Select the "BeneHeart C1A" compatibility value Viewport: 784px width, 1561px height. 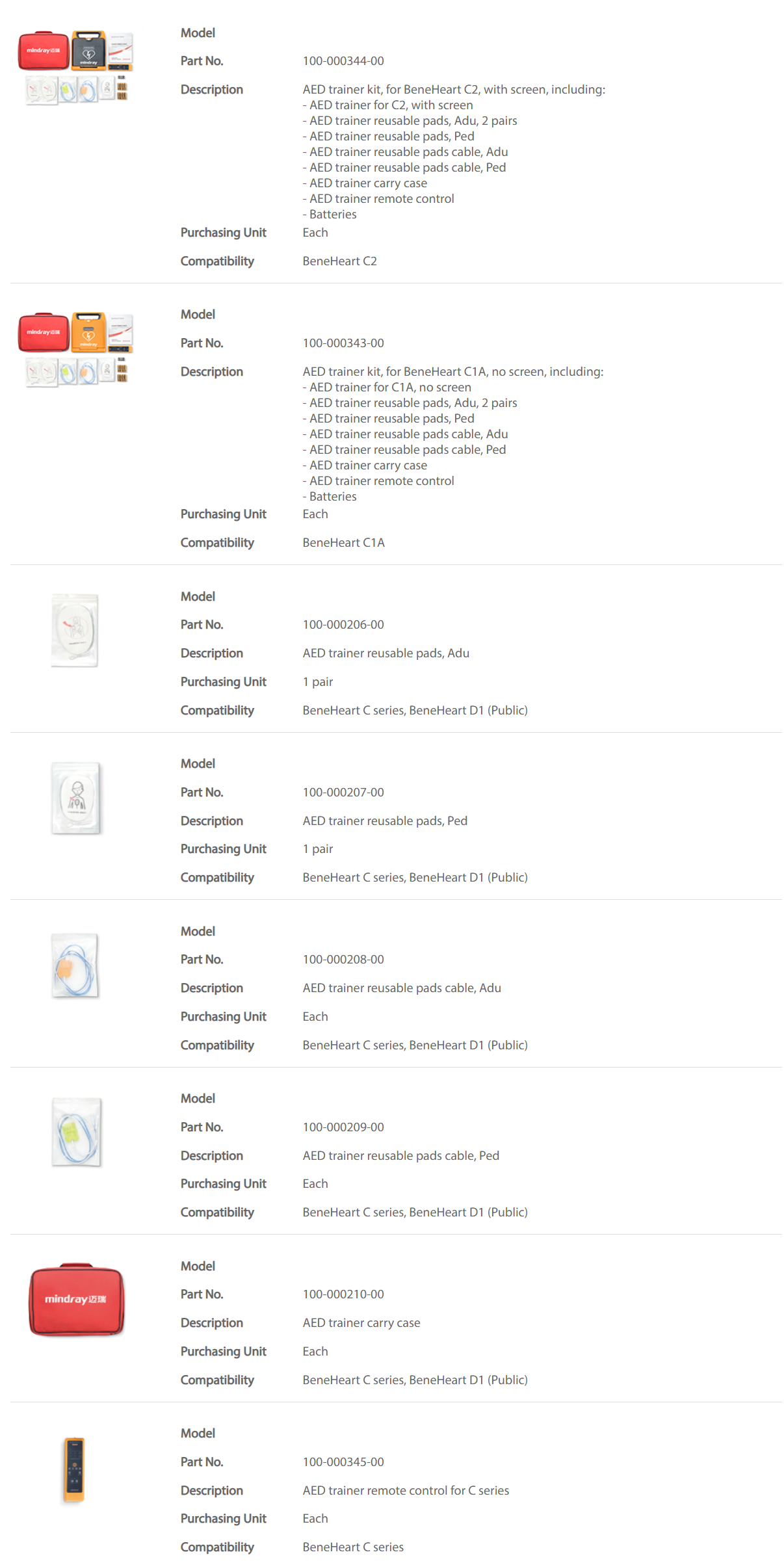tap(343, 543)
